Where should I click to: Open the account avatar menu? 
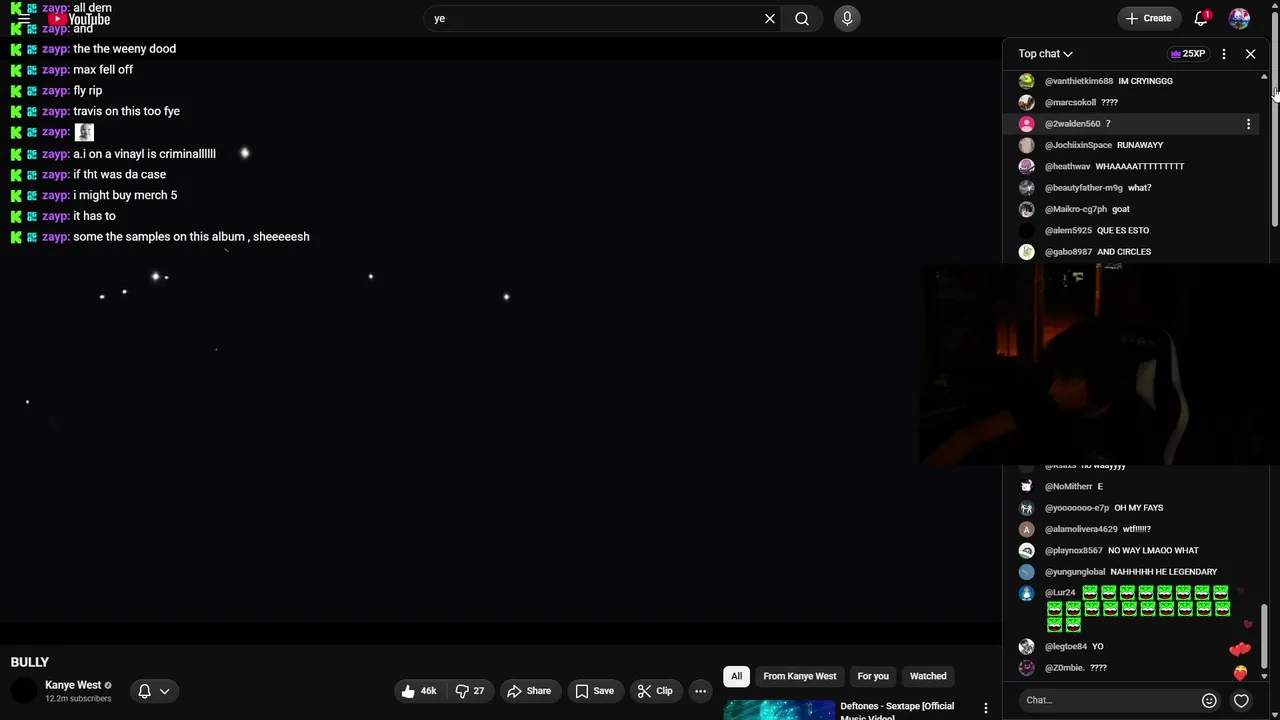[x=1239, y=18]
